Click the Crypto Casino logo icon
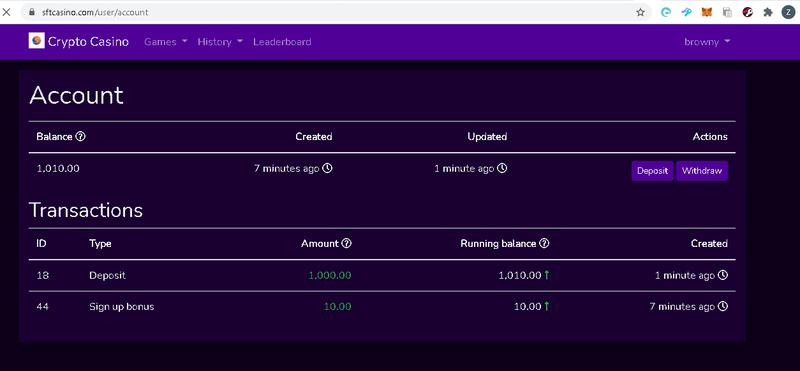Image resolution: width=800 pixels, height=371 pixels. click(x=37, y=41)
